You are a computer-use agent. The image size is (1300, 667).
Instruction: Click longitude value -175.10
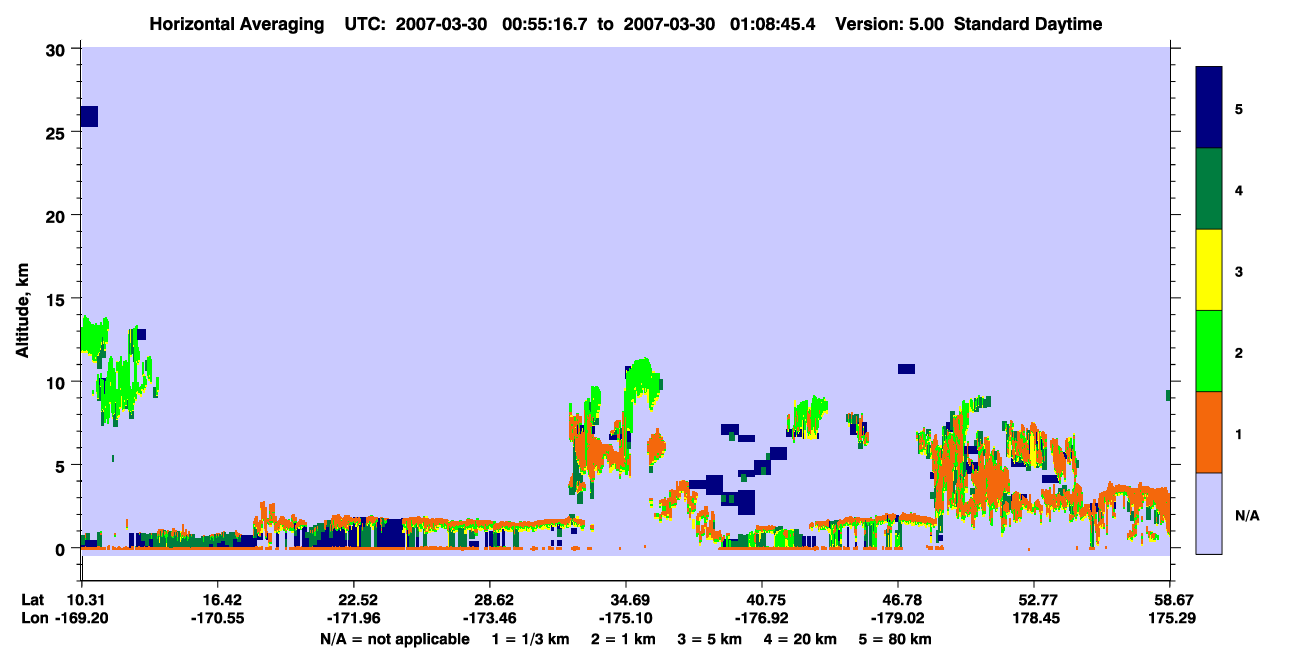pos(626,619)
